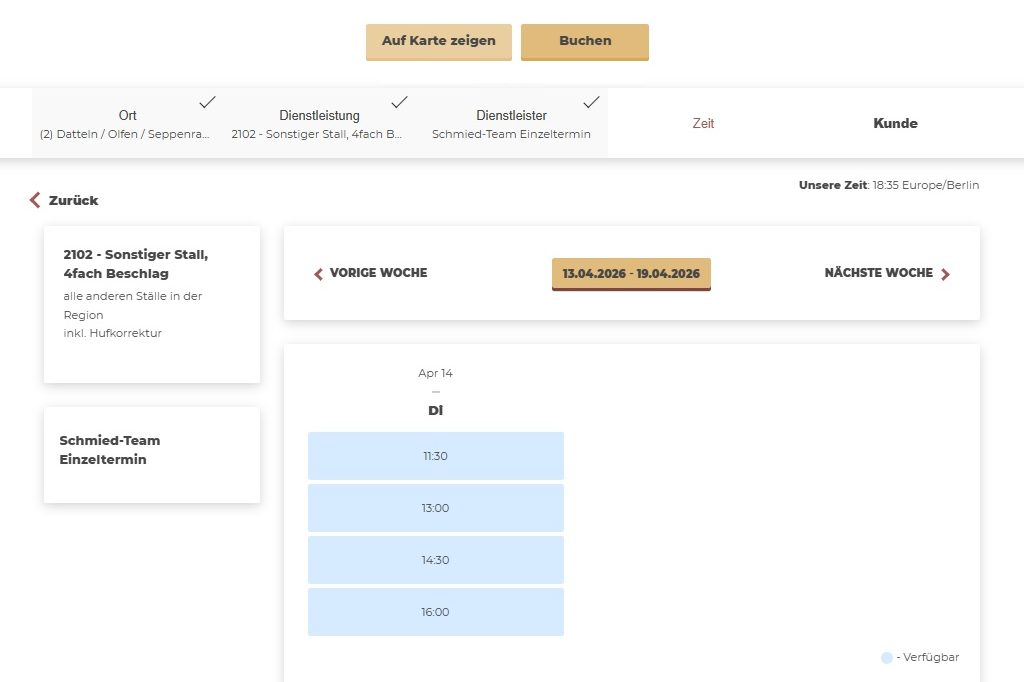Viewport: 1024px width, 682px height.
Task: Select the 11:30 time slot
Action: click(435, 456)
